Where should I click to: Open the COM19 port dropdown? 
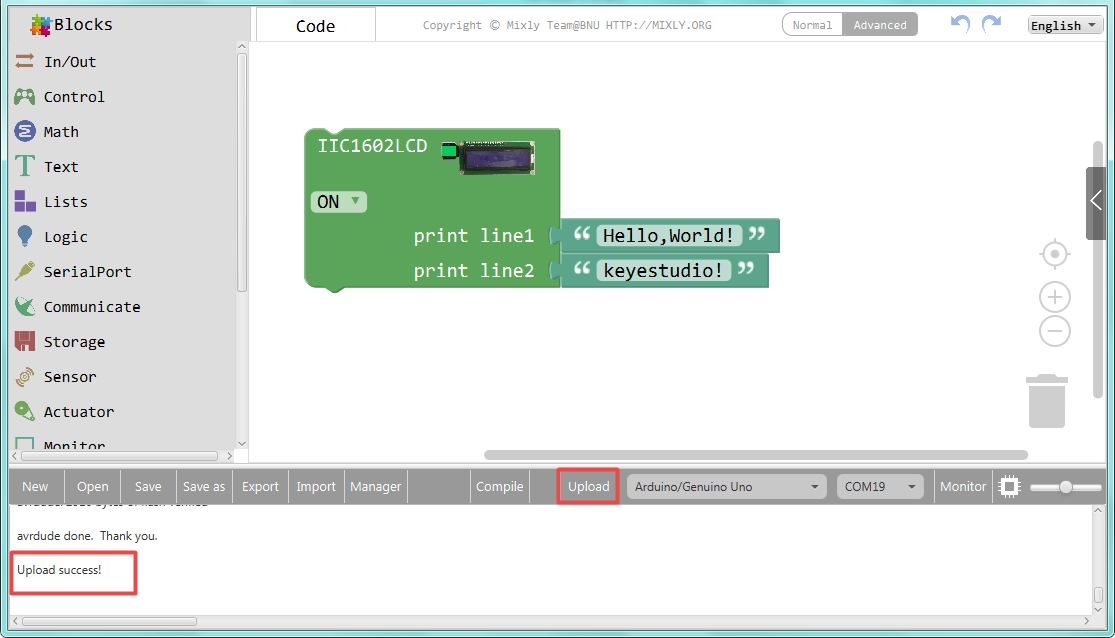tap(879, 487)
